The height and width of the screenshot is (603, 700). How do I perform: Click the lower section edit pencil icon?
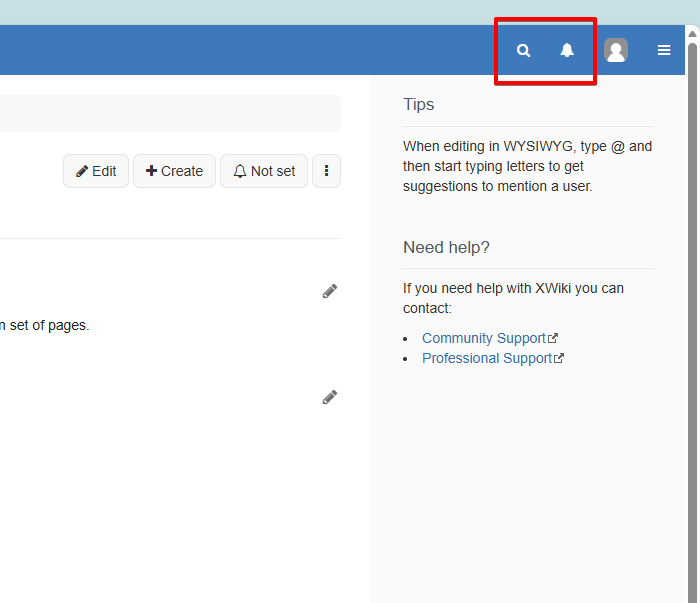tap(330, 397)
